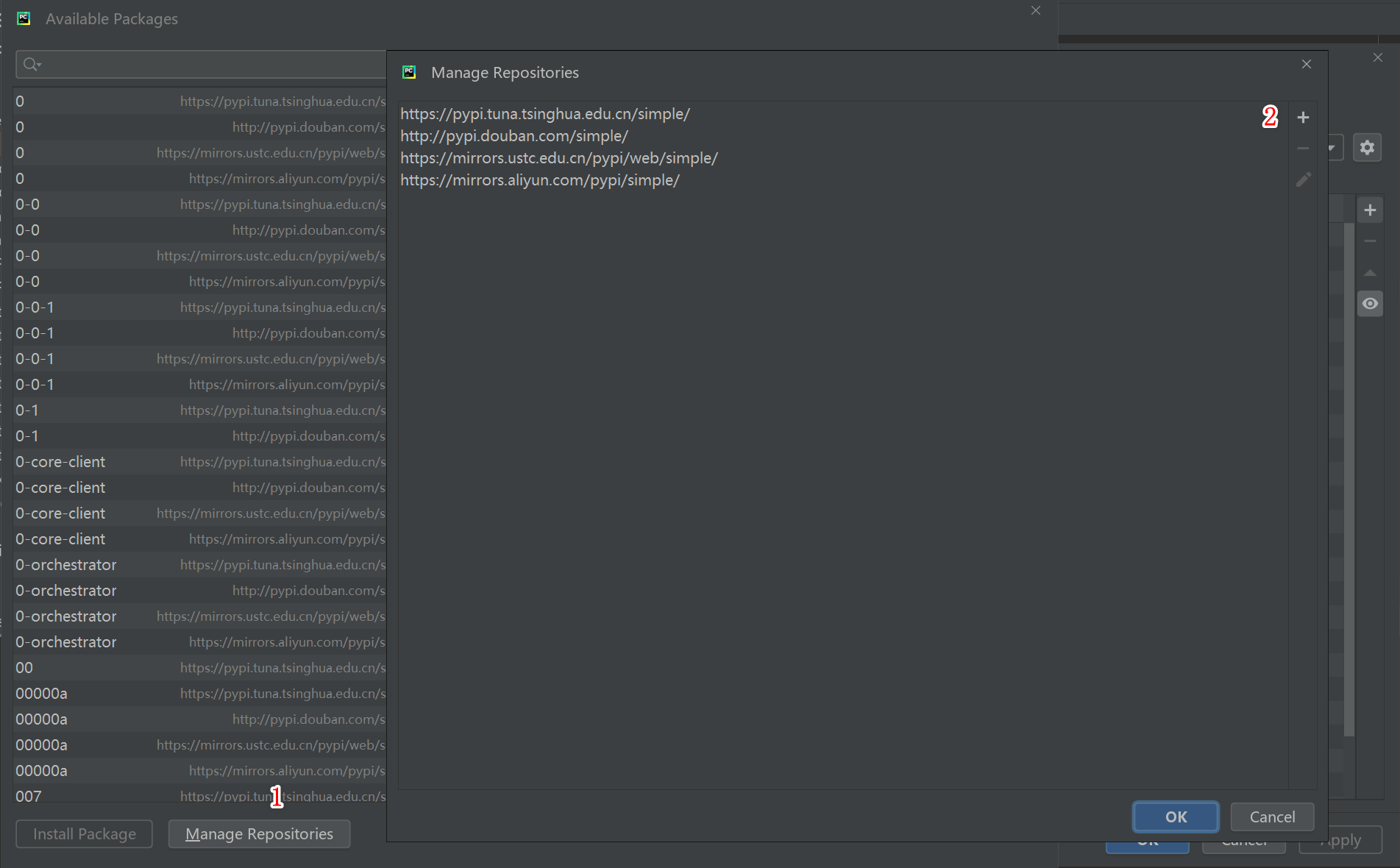
Task: Click the Install Package button
Action: [x=85, y=833]
